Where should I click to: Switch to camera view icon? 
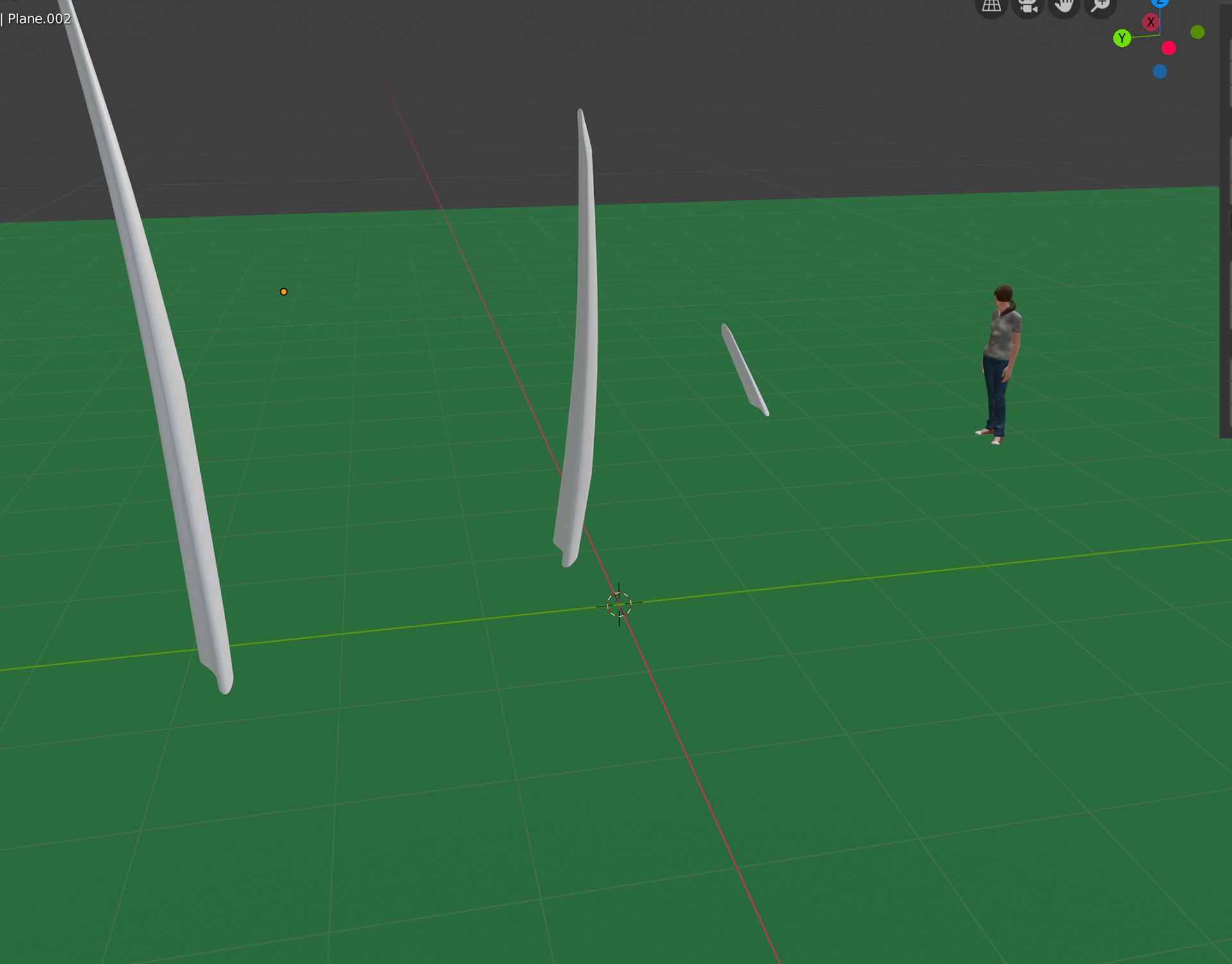click(x=1028, y=6)
